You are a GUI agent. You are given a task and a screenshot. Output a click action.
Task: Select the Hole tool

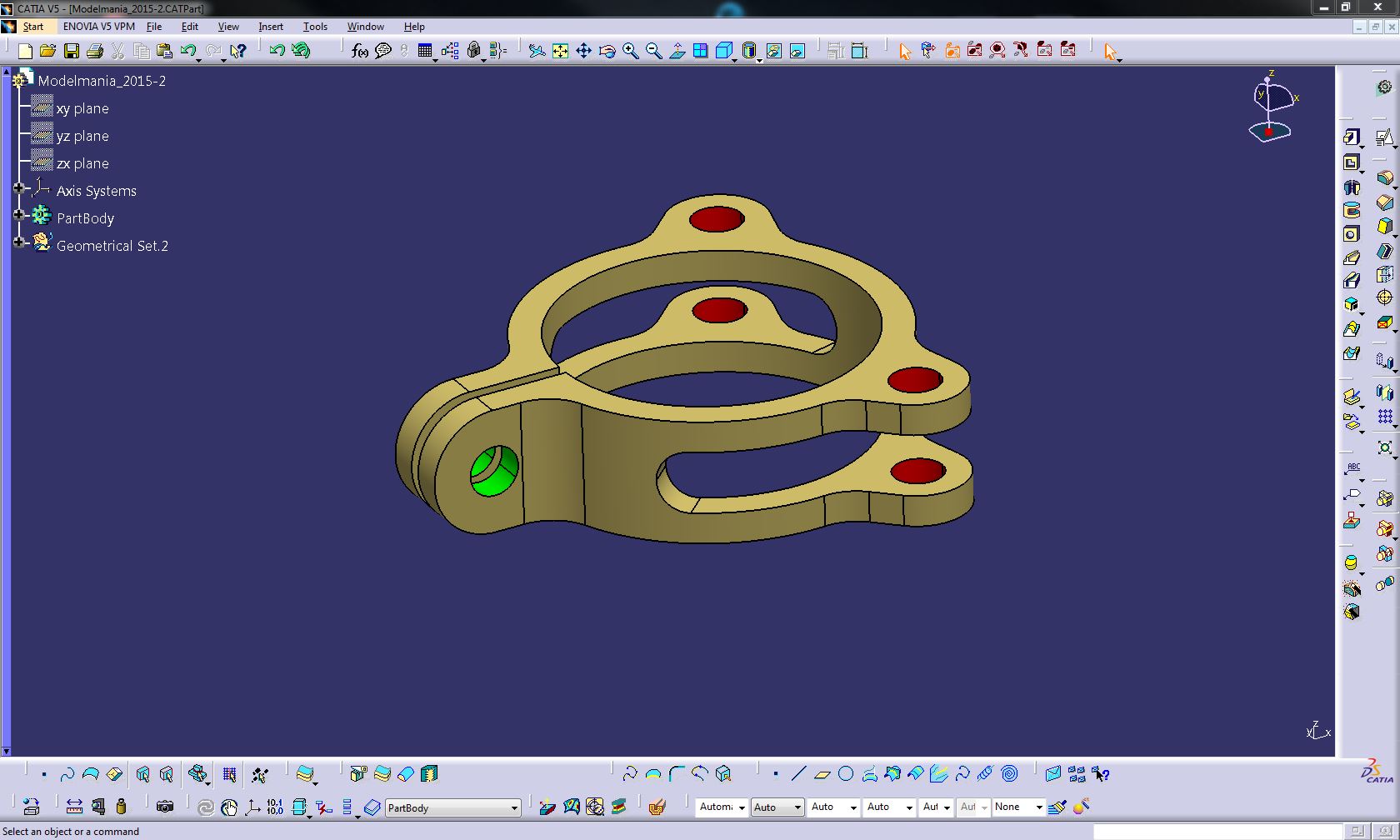tap(1352, 234)
